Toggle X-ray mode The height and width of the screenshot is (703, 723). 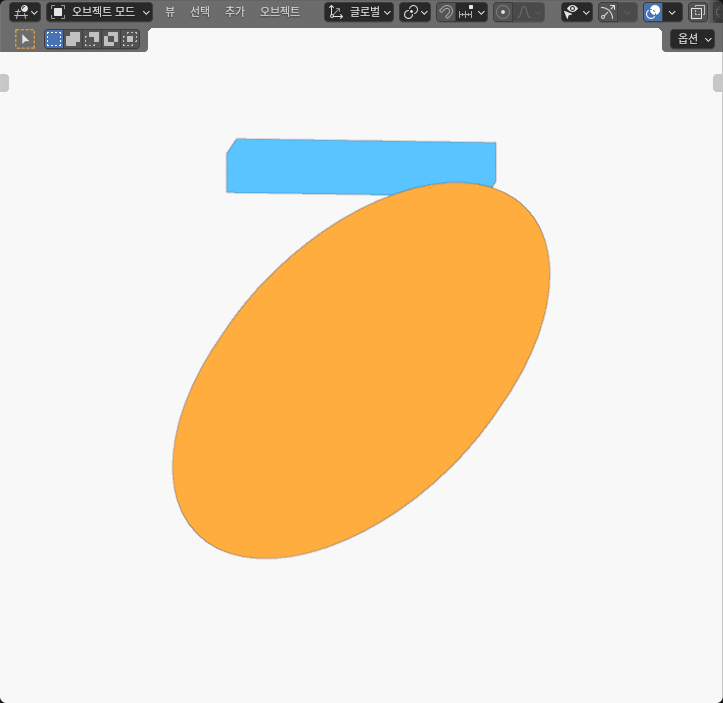tap(698, 12)
